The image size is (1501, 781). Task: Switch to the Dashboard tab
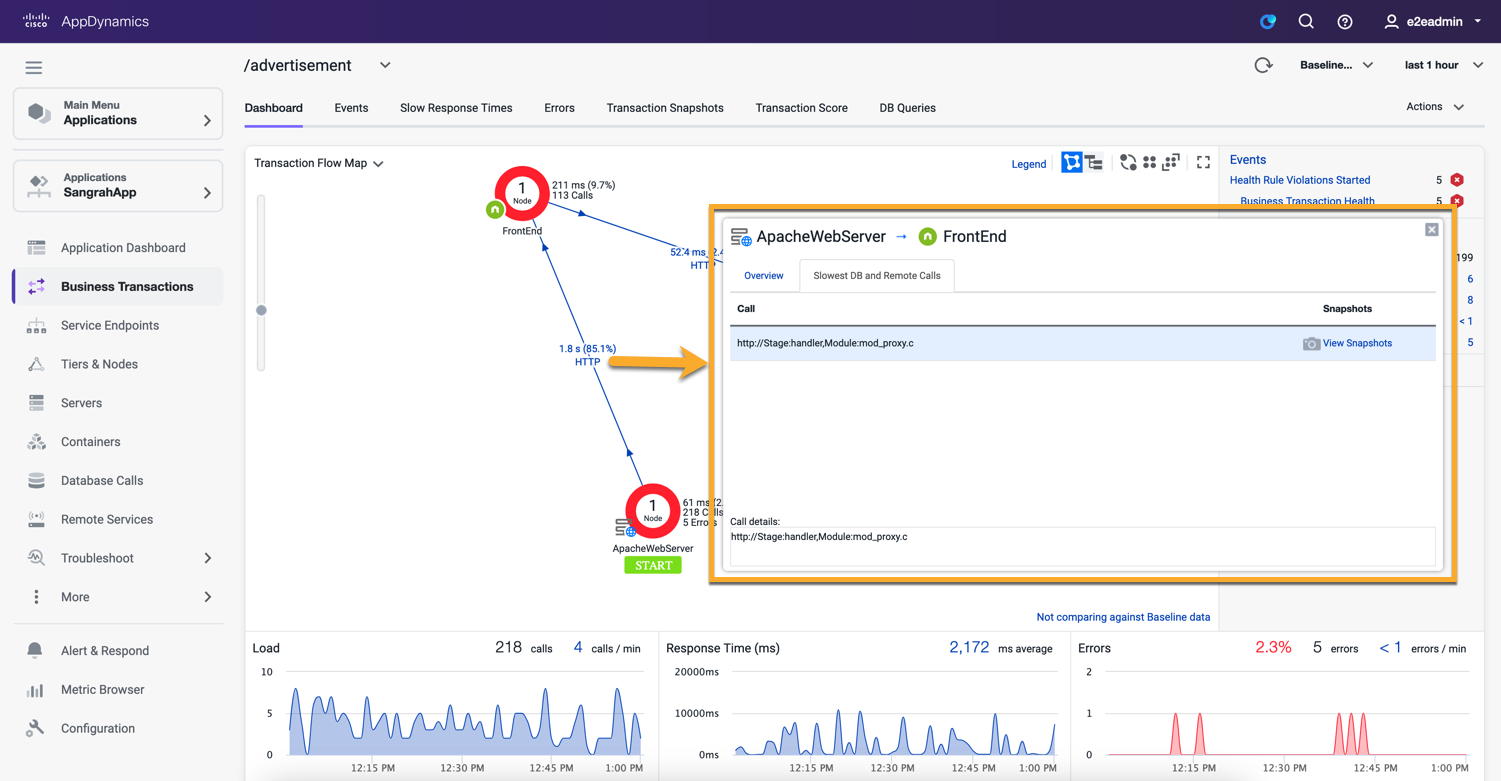click(274, 108)
